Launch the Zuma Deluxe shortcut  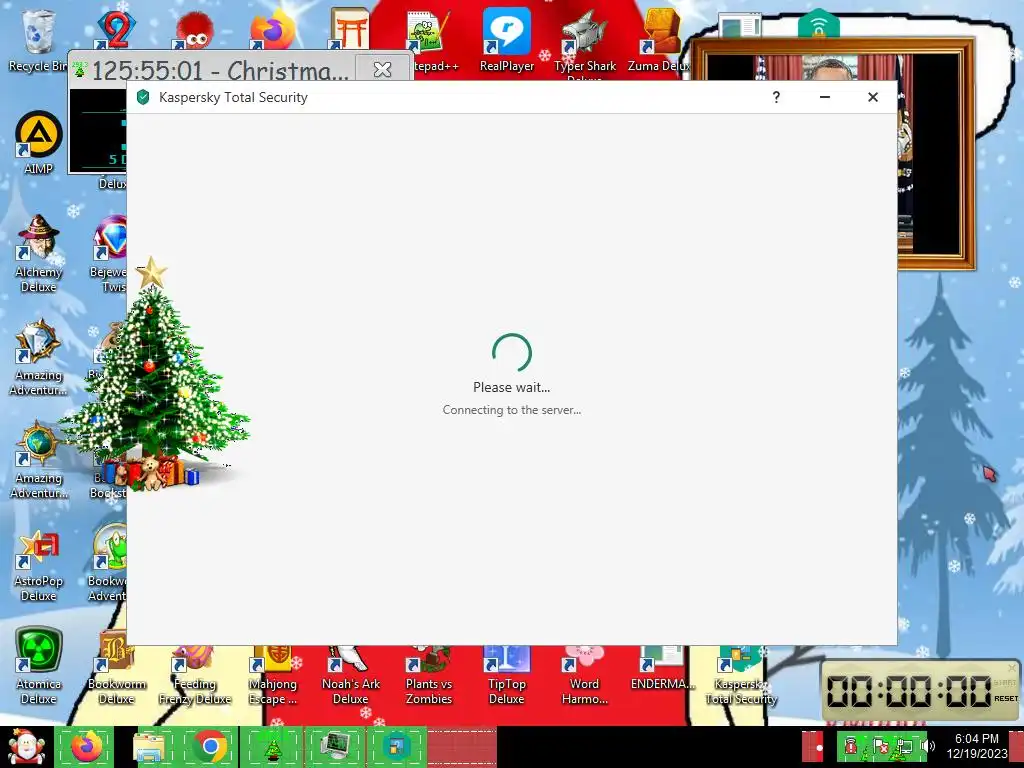coord(660,40)
